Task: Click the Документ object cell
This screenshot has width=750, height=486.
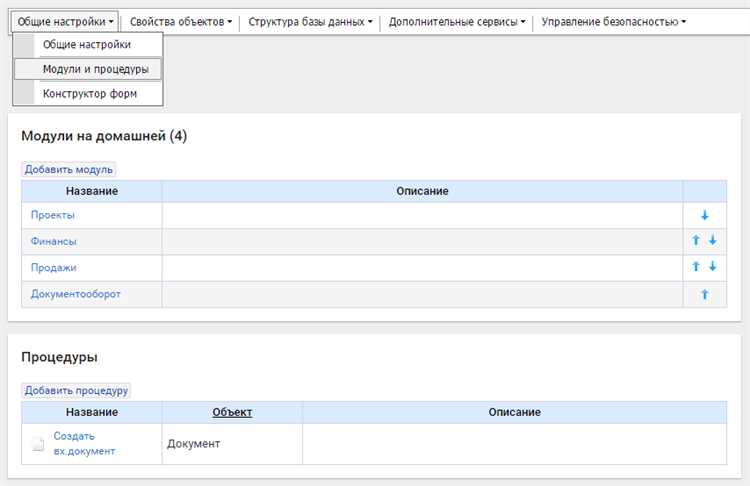Action: coord(232,443)
